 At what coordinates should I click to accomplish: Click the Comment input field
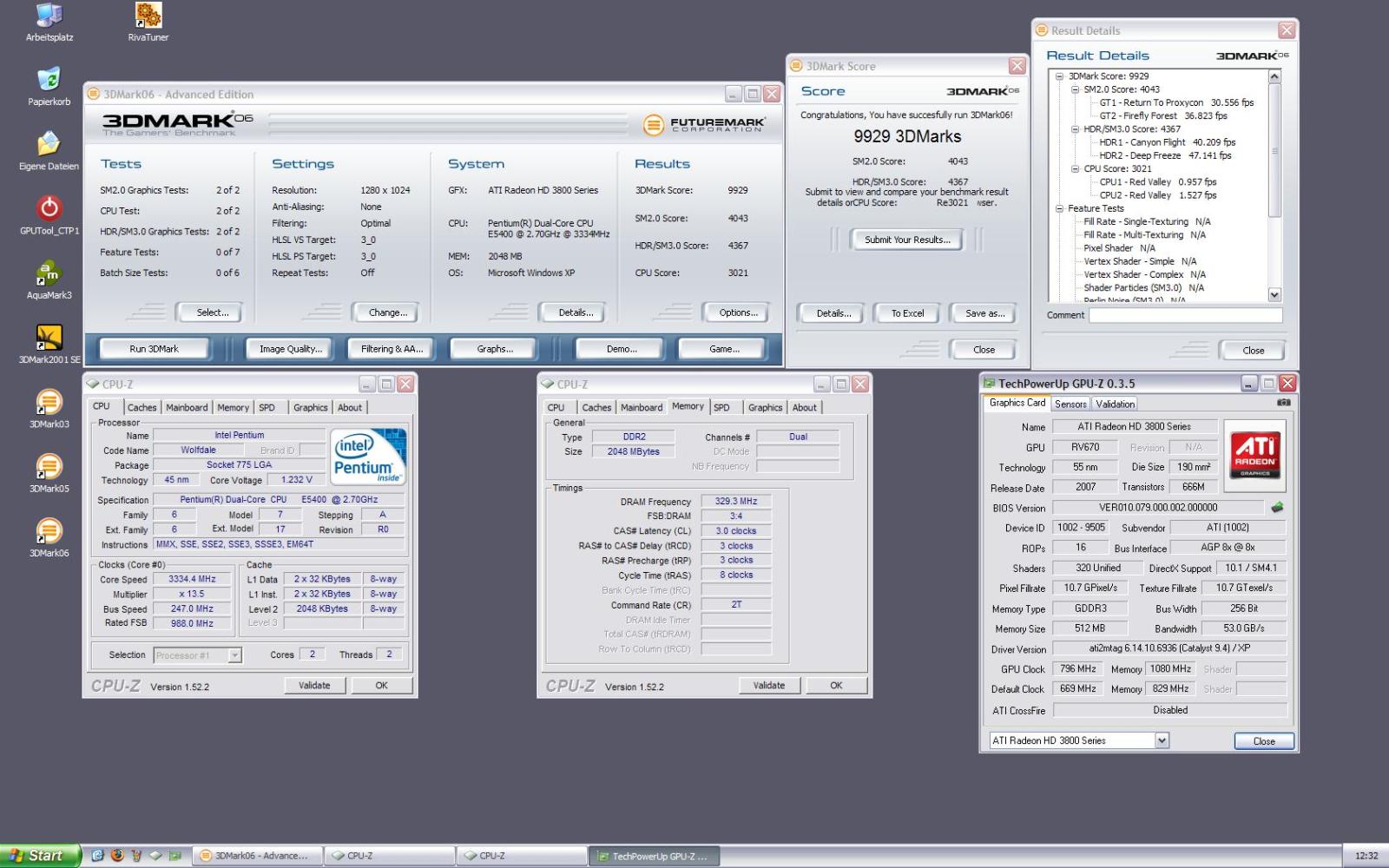pos(1185,315)
